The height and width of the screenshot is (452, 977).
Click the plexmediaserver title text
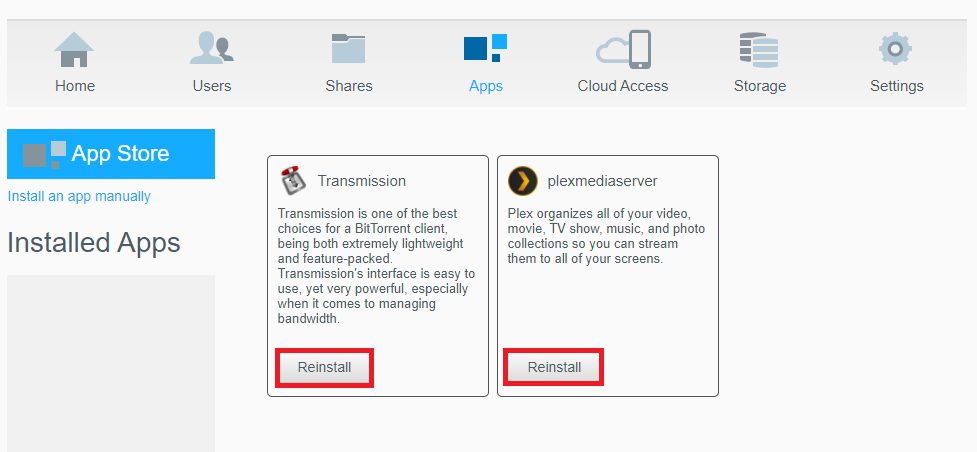pyautogui.click(x=603, y=181)
